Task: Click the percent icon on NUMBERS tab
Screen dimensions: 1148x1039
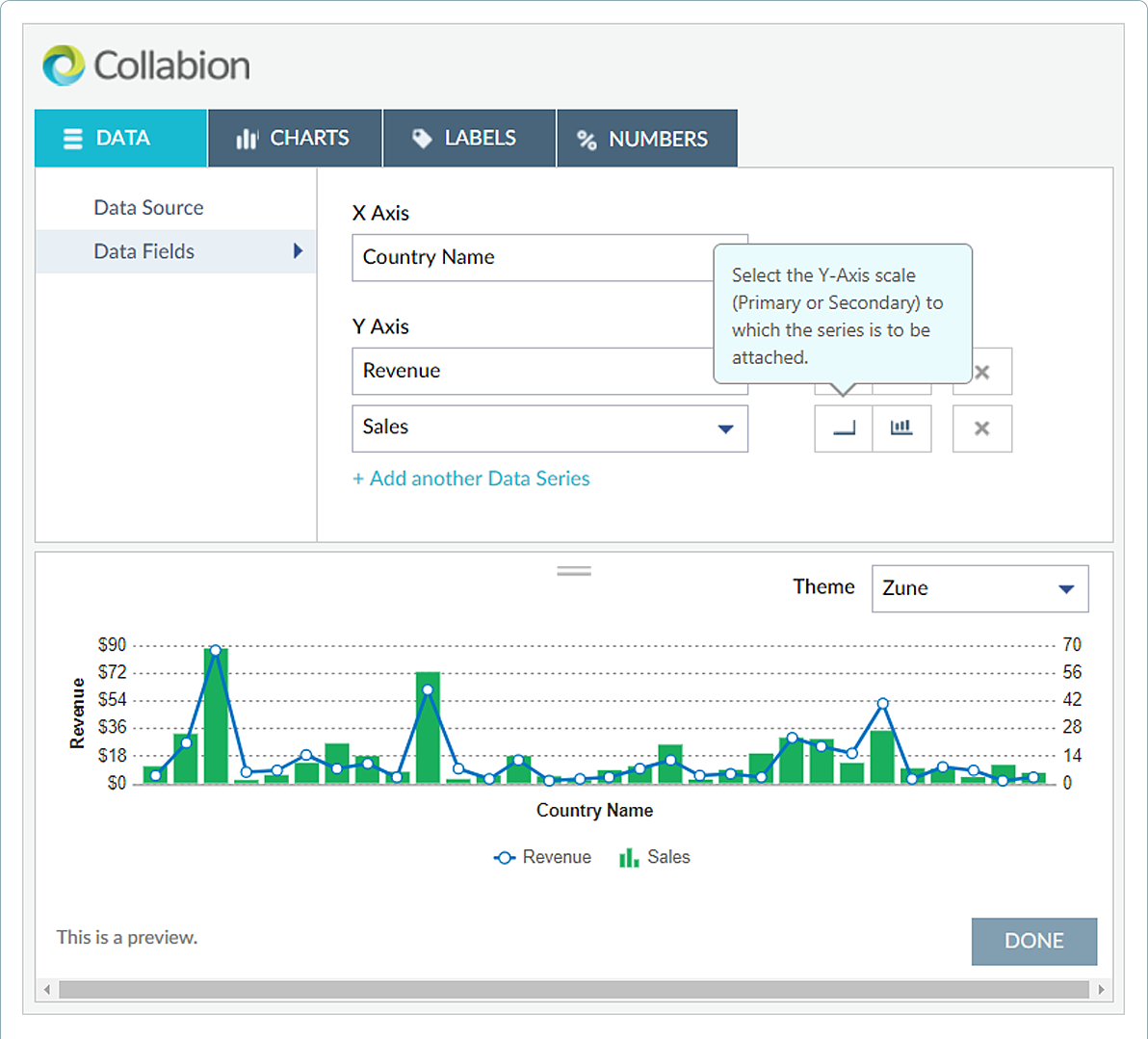Action: pyautogui.click(x=587, y=138)
